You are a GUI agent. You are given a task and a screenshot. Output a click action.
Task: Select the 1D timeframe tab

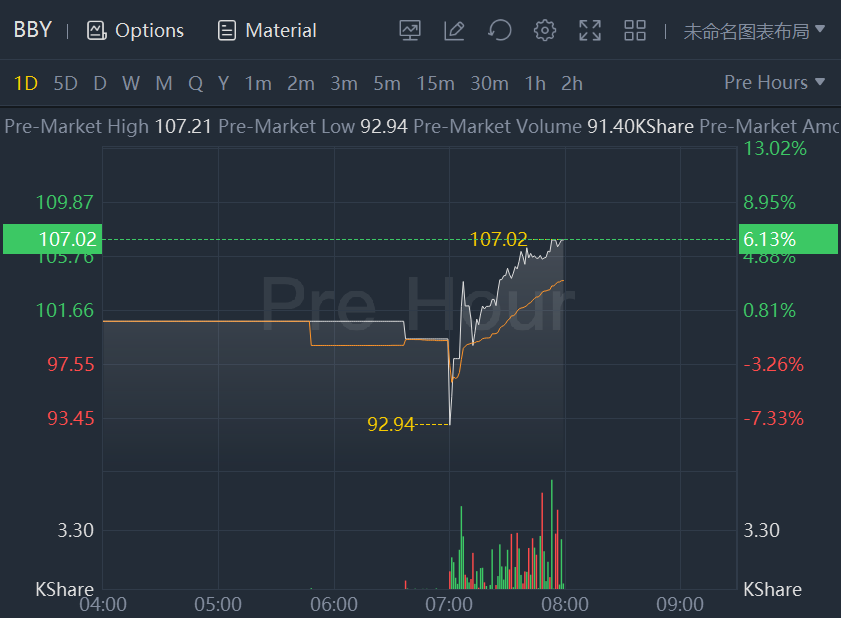(25, 83)
